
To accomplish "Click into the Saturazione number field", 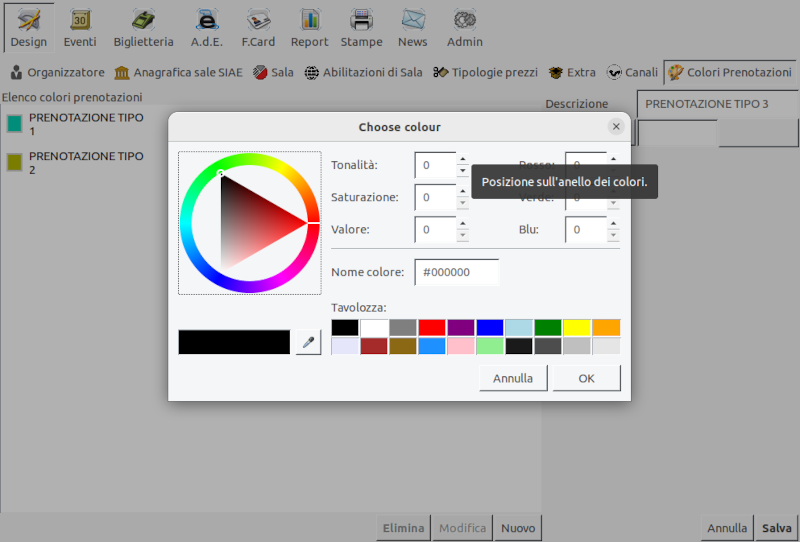I will tap(435, 197).
